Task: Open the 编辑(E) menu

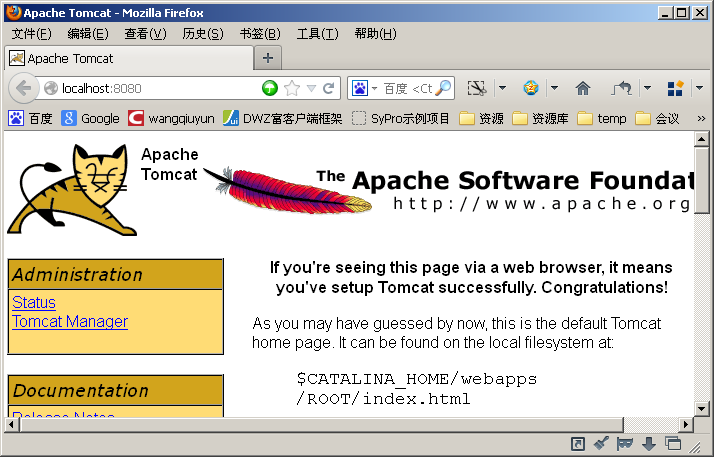Action: 88,34
